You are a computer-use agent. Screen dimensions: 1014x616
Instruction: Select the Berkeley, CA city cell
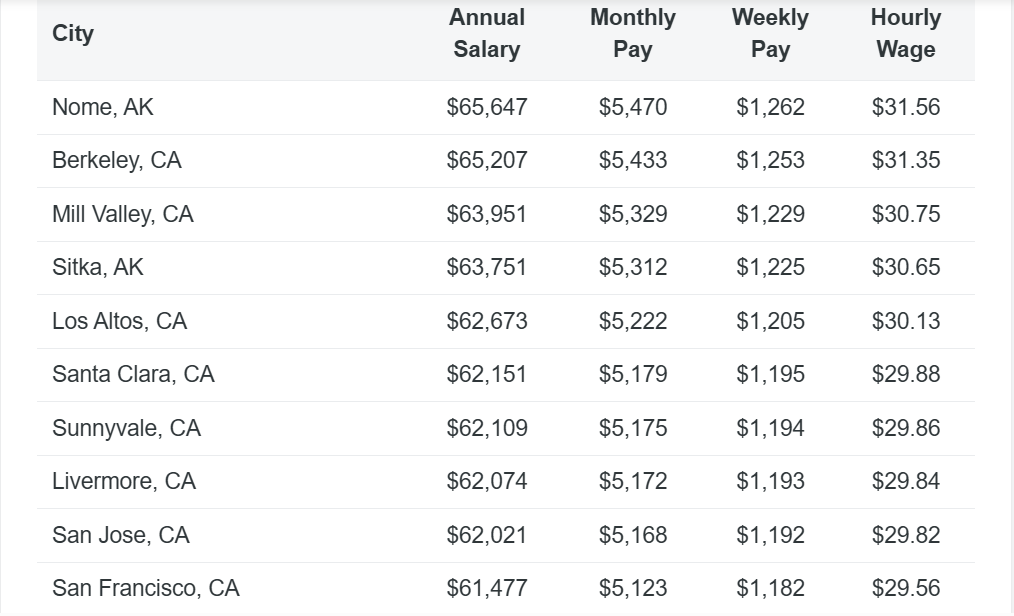(x=117, y=161)
